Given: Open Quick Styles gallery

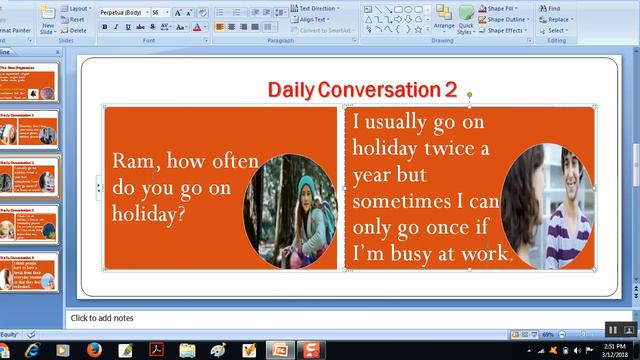Looking at the screenshot, I should pyautogui.click(x=466, y=20).
